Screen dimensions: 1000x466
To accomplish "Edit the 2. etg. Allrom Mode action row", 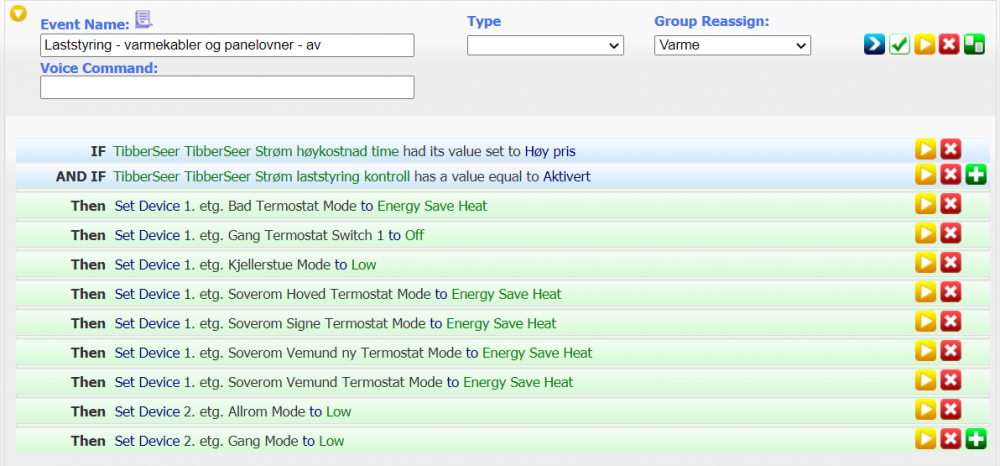I will click(926, 410).
